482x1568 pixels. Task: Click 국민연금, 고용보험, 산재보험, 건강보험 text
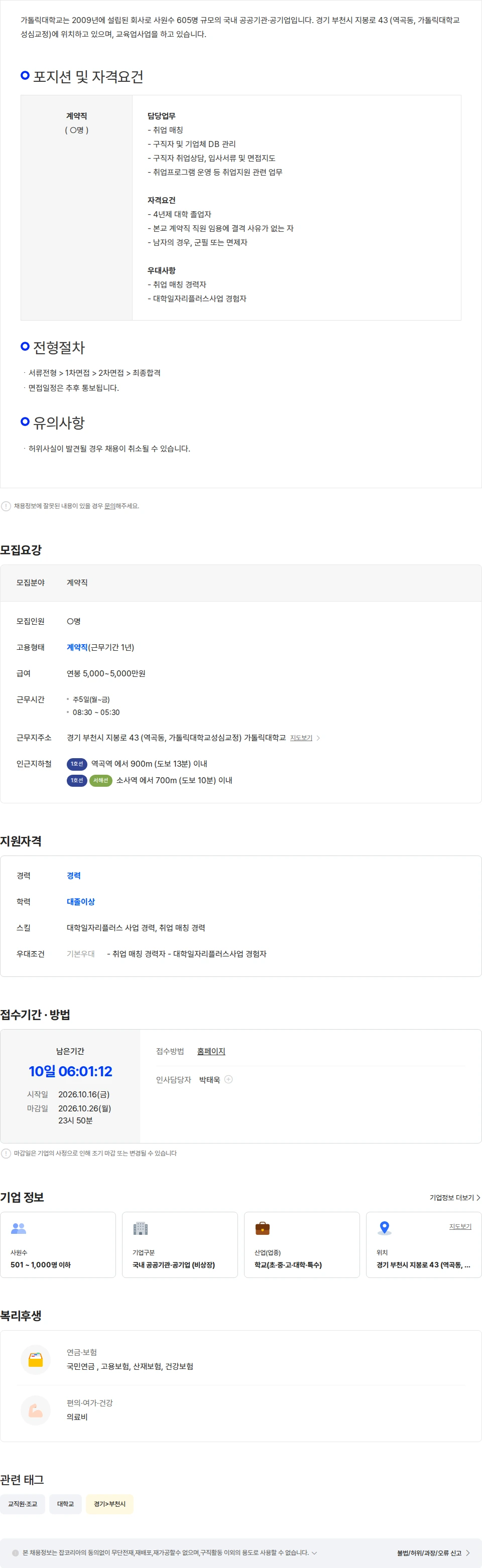tap(130, 1366)
